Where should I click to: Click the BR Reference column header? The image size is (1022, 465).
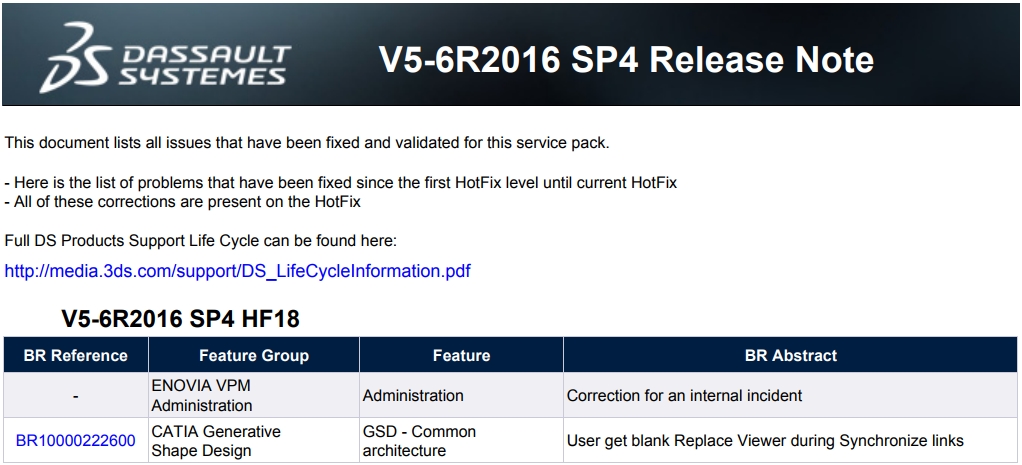point(76,355)
